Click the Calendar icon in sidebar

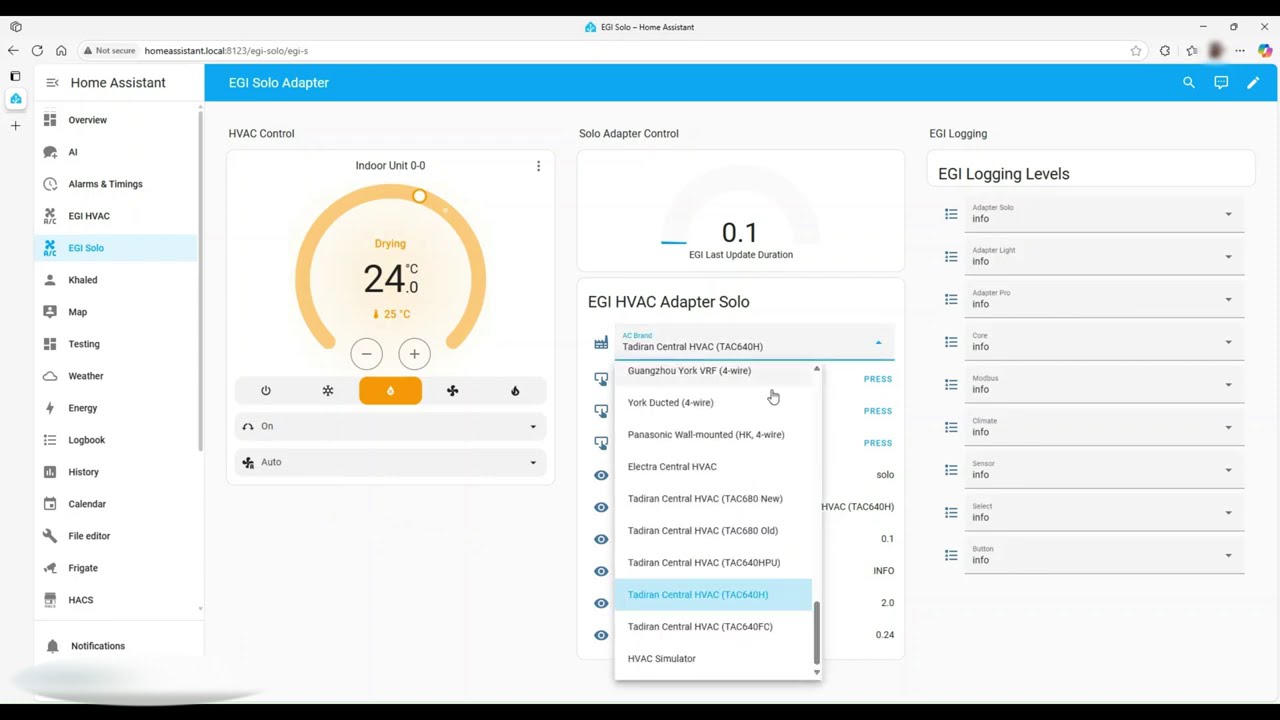50,504
